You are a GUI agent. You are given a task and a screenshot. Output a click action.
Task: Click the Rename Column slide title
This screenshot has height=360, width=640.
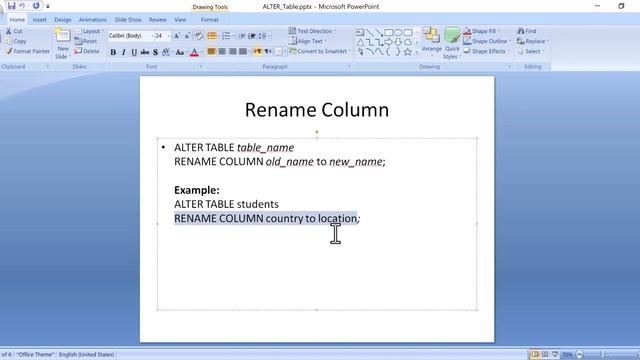317,110
